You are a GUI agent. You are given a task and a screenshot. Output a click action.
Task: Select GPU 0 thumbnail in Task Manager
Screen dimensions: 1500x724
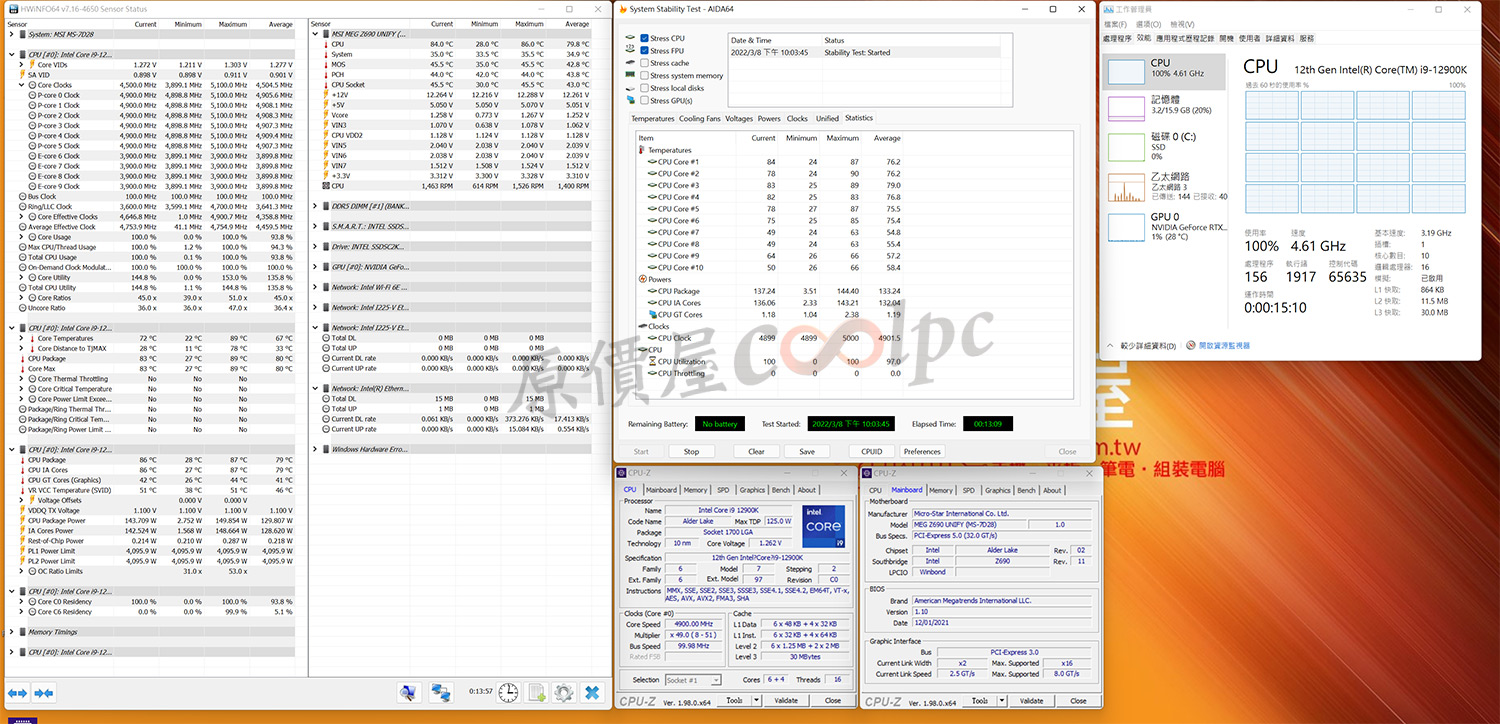pyautogui.click(x=1125, y=225)
